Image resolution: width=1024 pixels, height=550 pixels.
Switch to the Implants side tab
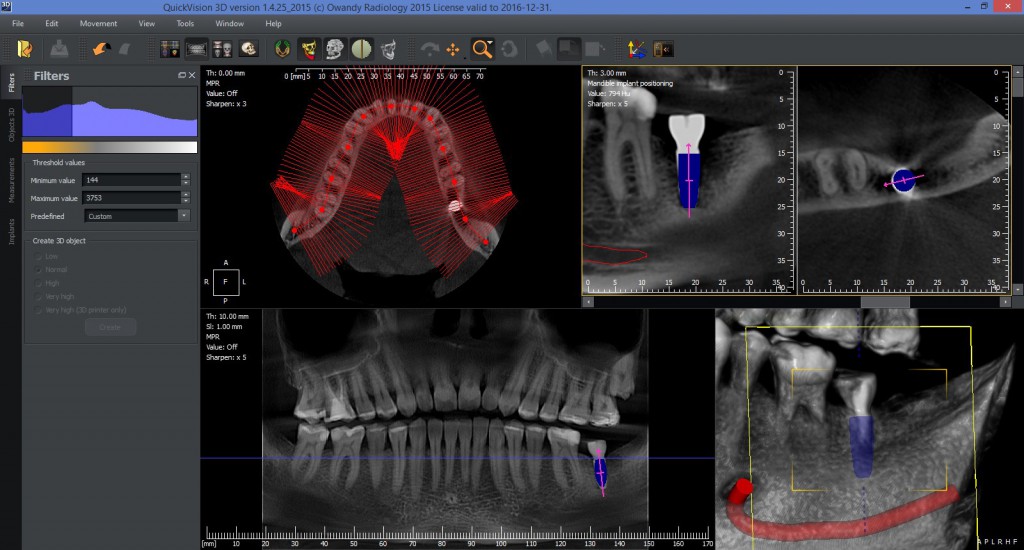click(12, 232)
